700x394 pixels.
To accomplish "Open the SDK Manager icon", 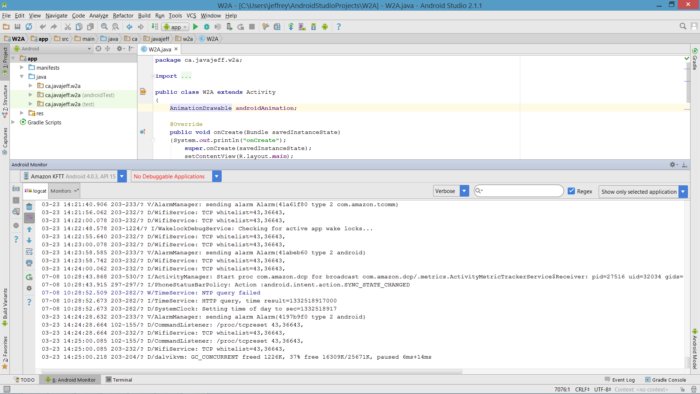I will tap(313, 27).
